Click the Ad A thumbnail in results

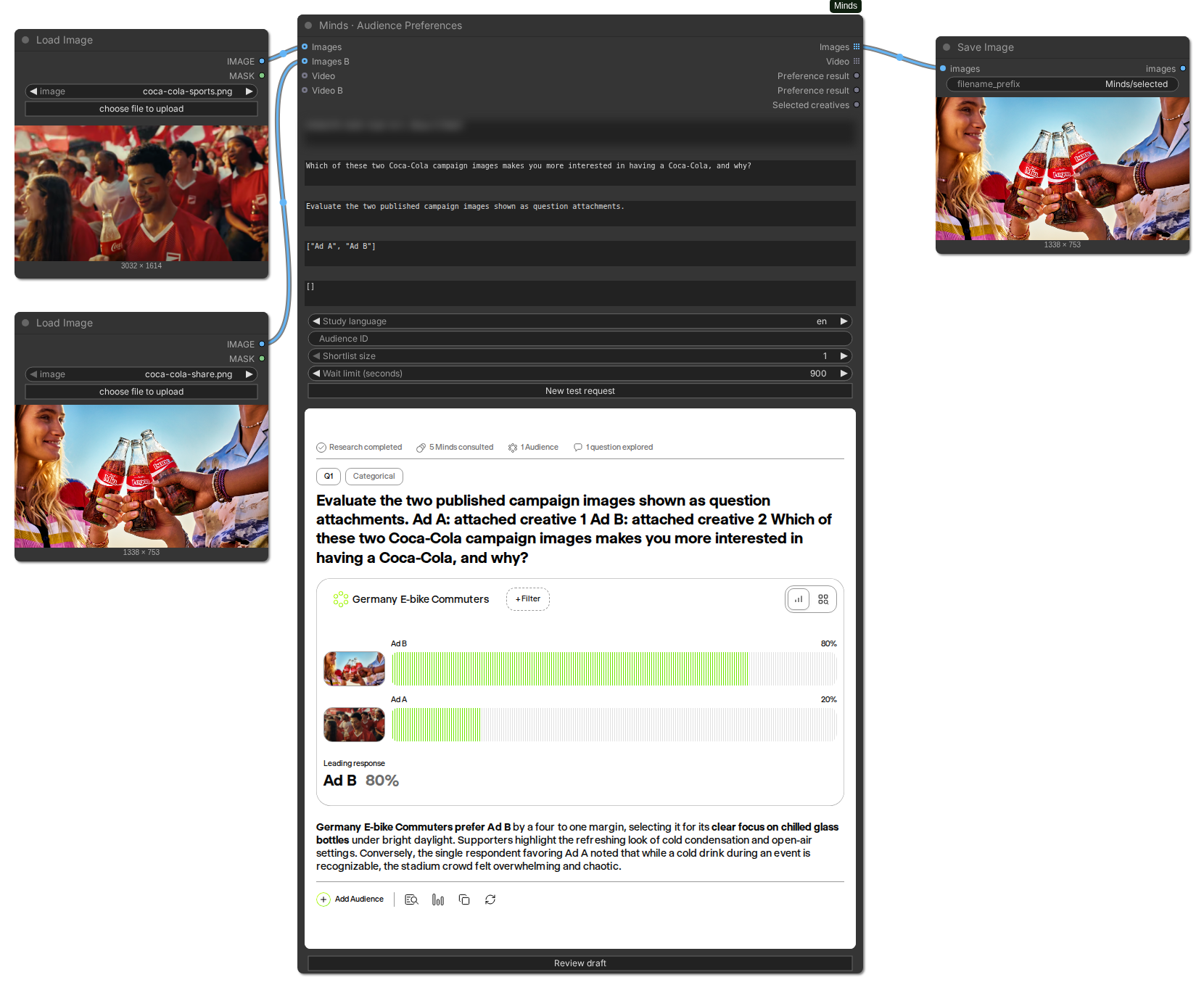(x=354, y=725)
